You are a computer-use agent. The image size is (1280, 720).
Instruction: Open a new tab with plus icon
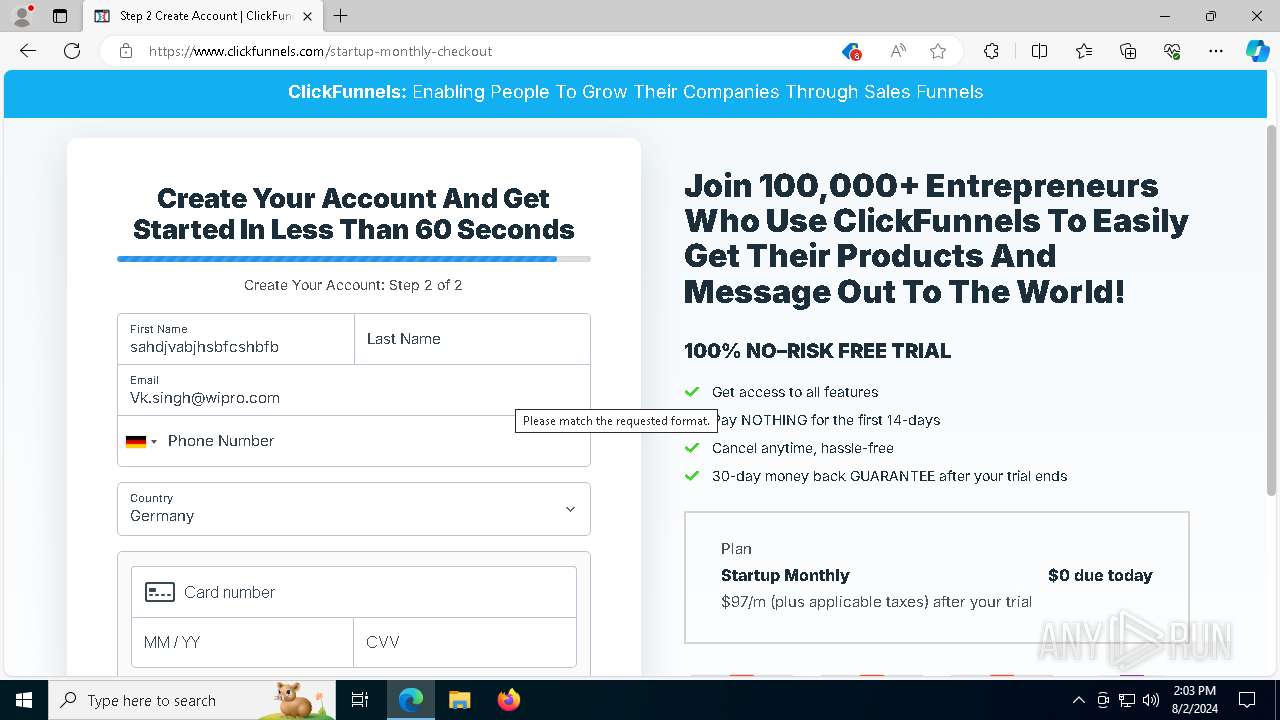point(341,16)
